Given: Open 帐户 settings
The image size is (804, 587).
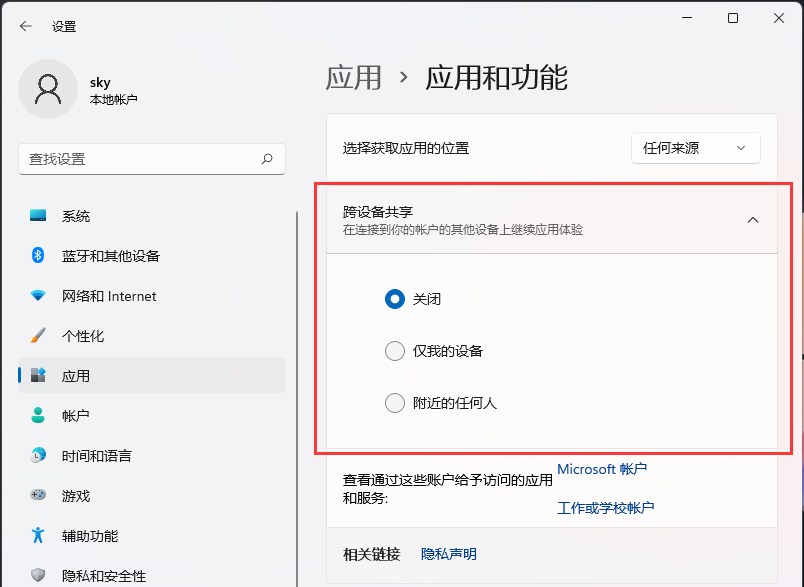Looking at the screenshot, I should click(75, 415).
